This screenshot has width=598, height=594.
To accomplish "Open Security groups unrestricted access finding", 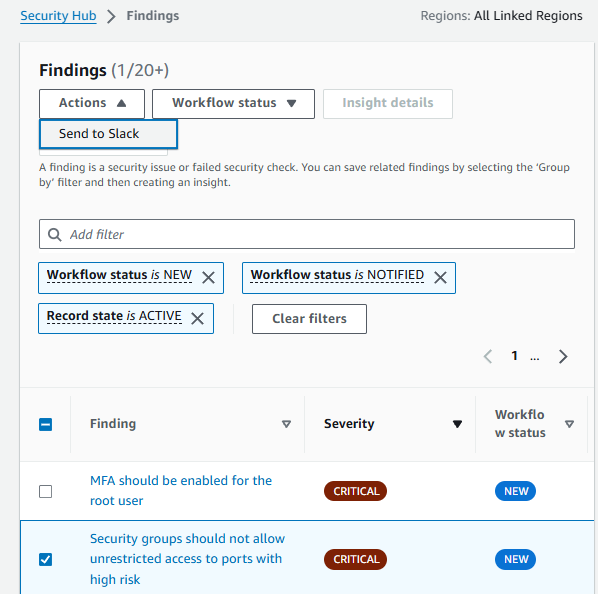I will click(x=187, y=559).
